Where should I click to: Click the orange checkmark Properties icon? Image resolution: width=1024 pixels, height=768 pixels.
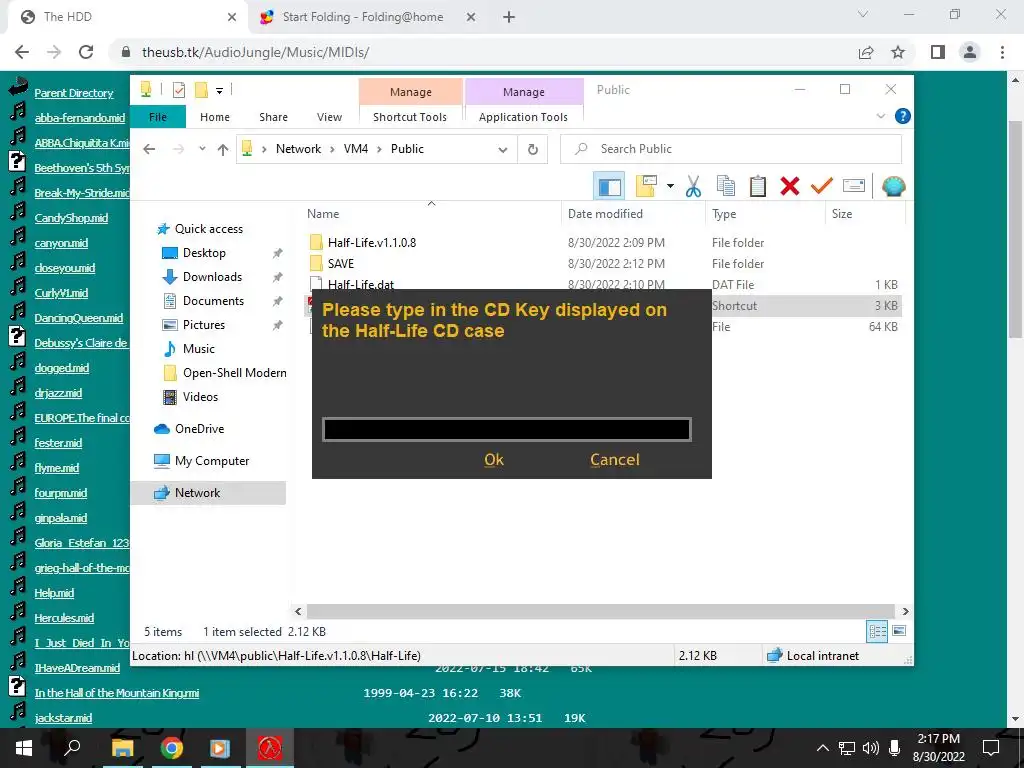click(x=822, y=187)
